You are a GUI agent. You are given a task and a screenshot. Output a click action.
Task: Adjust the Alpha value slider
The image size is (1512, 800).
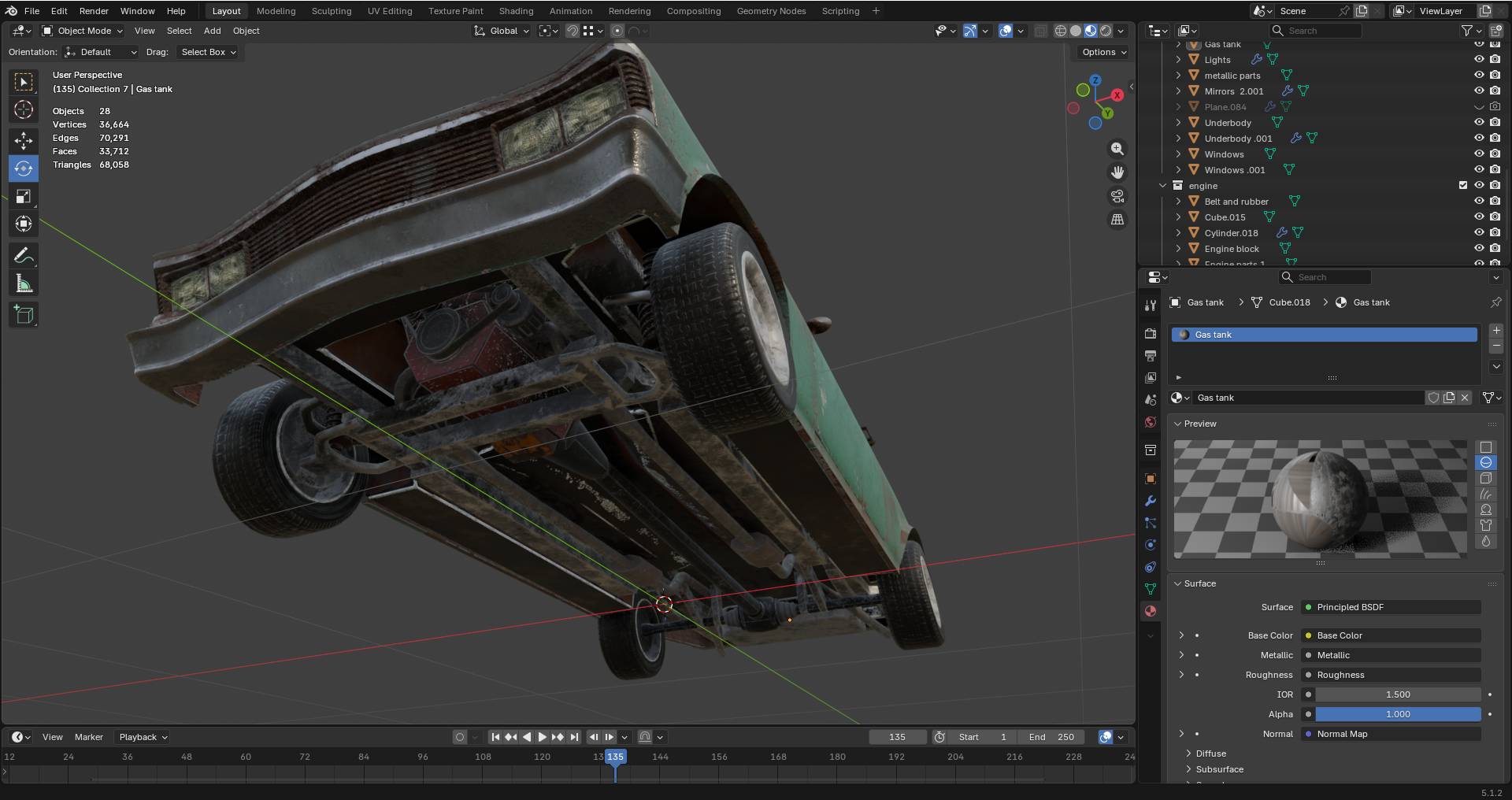point(1398,714)
